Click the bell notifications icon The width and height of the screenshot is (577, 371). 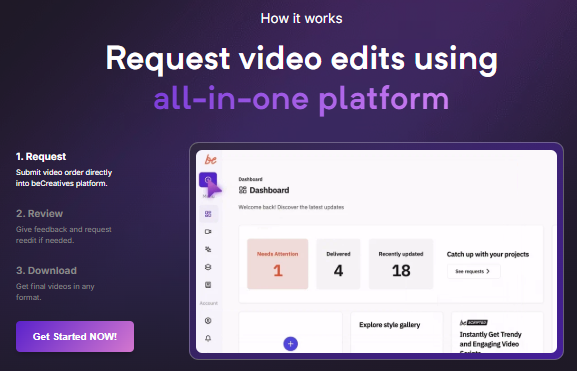208,338
